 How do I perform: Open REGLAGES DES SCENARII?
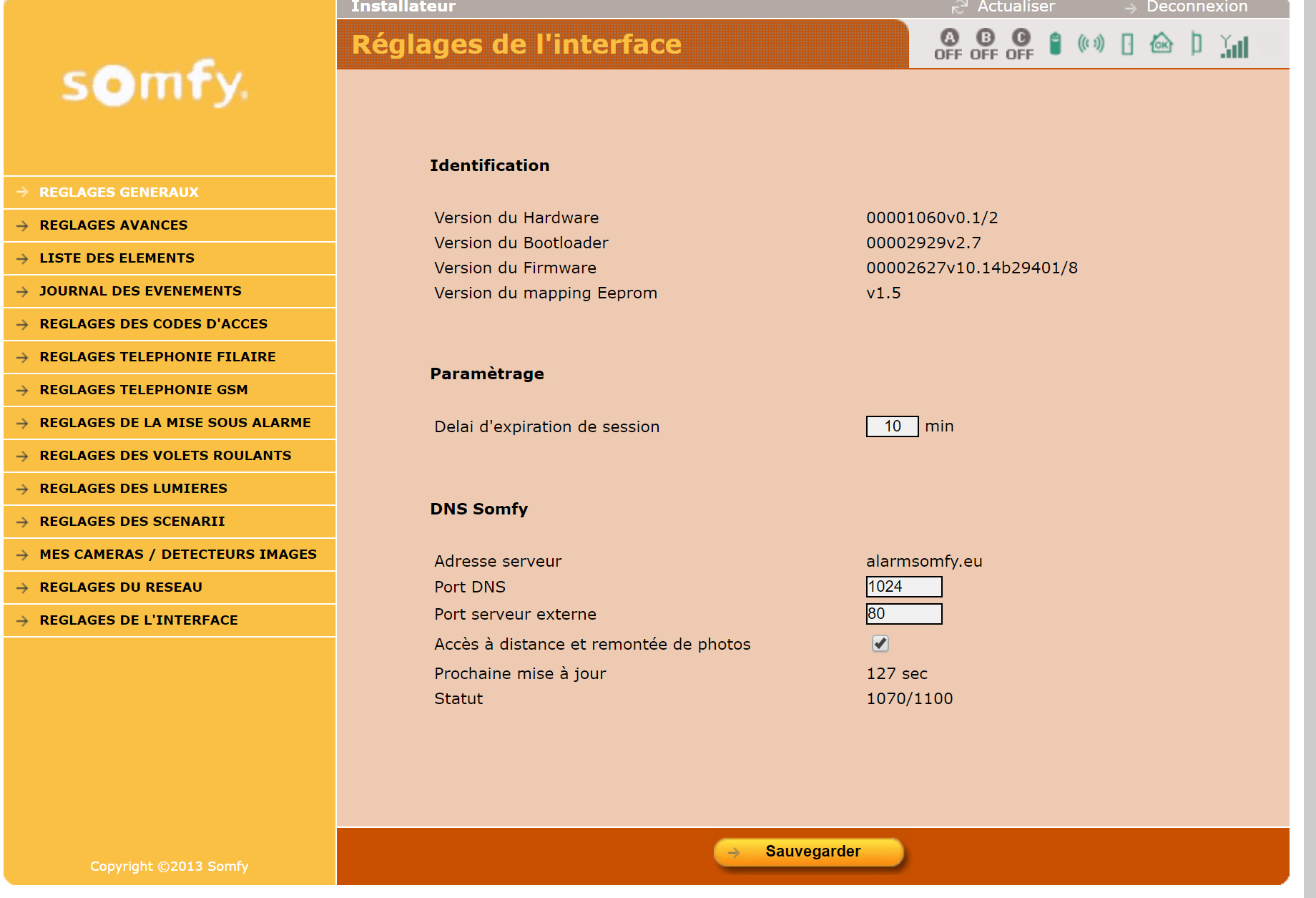170,522
